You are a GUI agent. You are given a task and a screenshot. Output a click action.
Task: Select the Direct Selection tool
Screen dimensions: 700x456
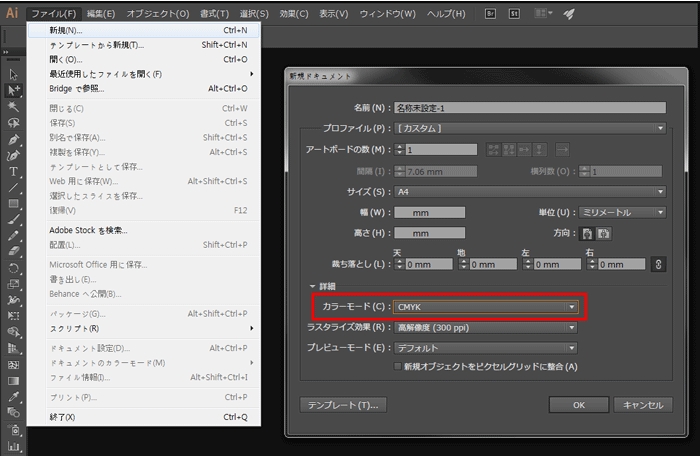(x=13, y=90)
